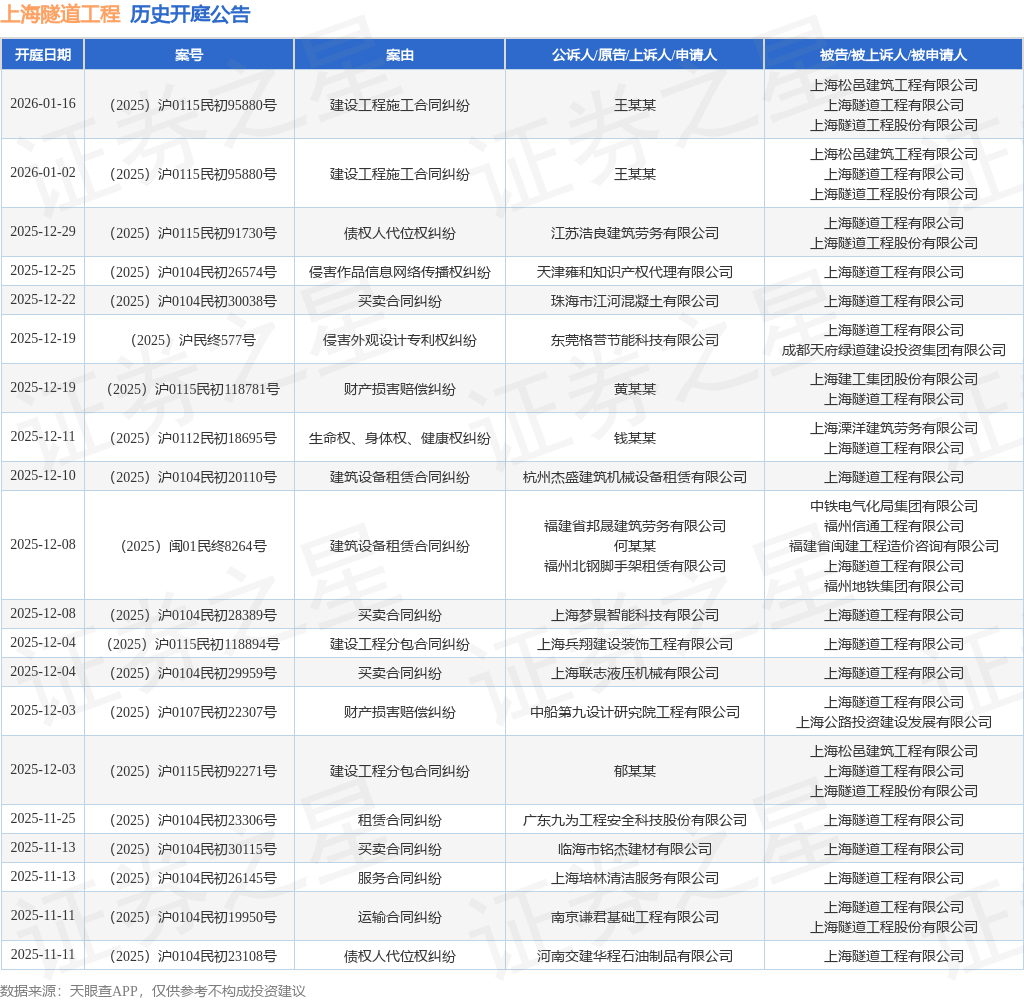Click plaintiff 上海联志液压机械有限公司
This screenshot has height=1000, width=1024.
tap(634, 673)
